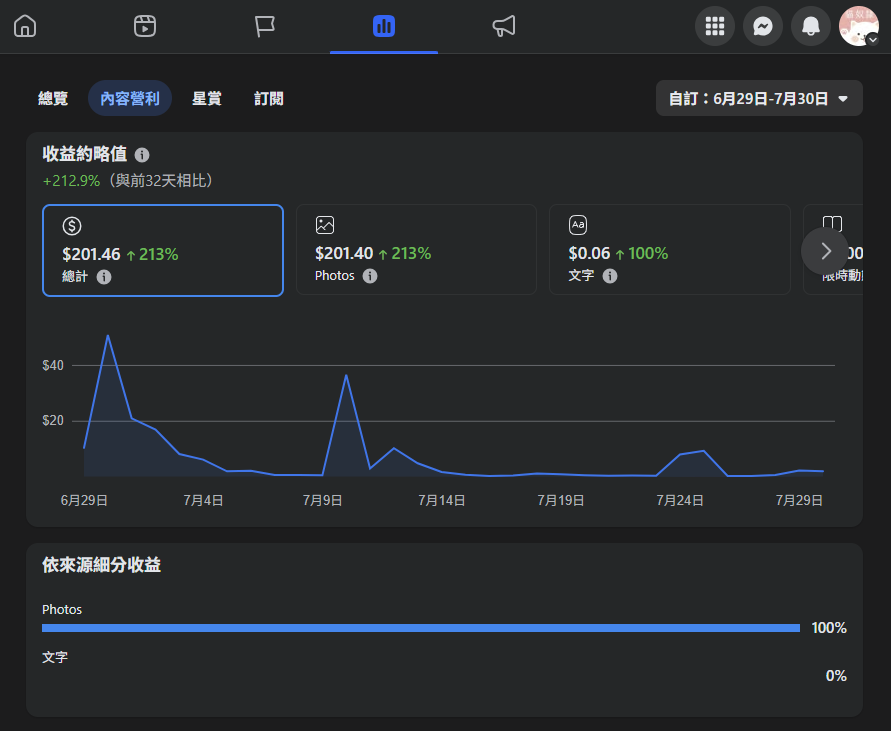The image size is (891, 731).
Task: Select the Insights bar chart icon
Action: 384,26
